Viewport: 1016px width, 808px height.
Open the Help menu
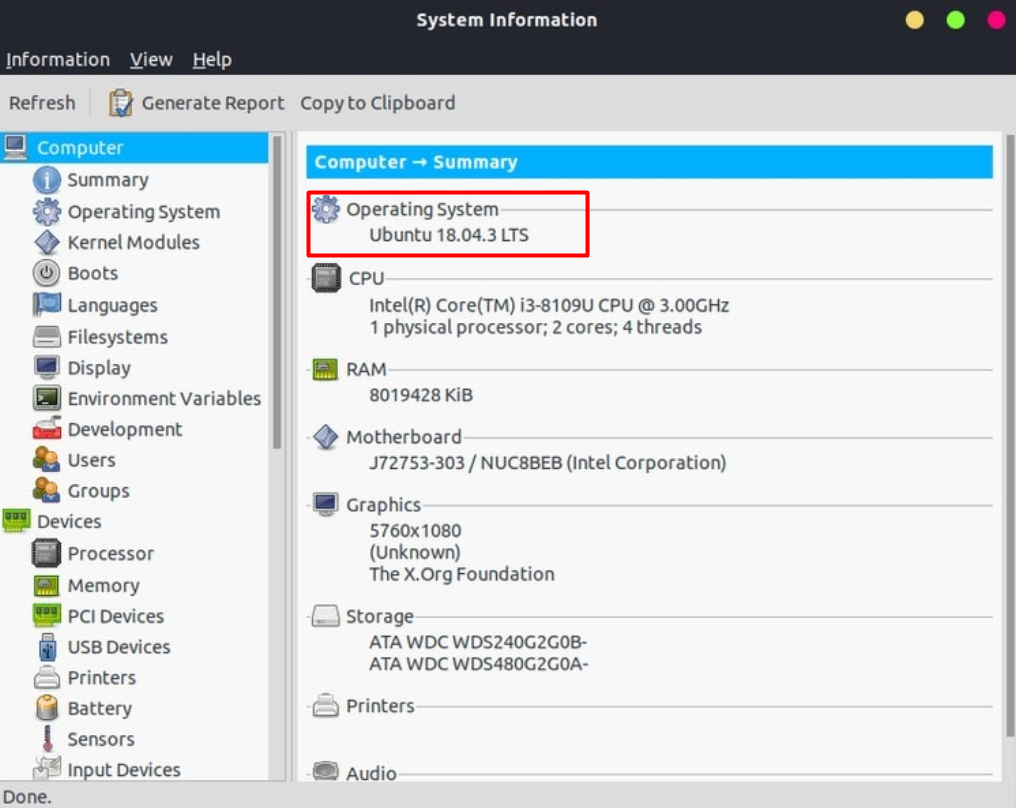tap(212, 60)
